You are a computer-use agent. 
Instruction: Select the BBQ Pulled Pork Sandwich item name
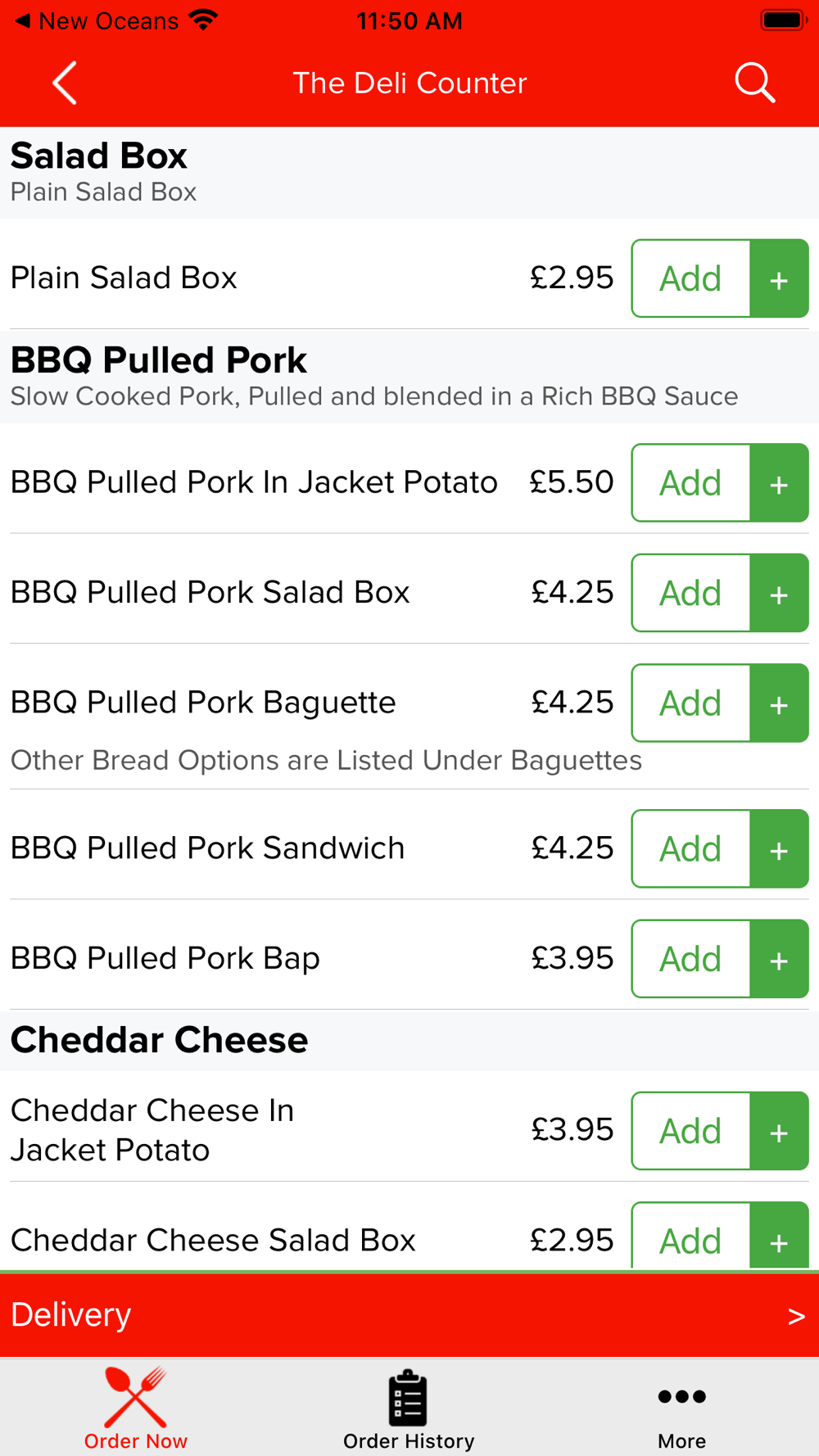[x=208, y=848]
